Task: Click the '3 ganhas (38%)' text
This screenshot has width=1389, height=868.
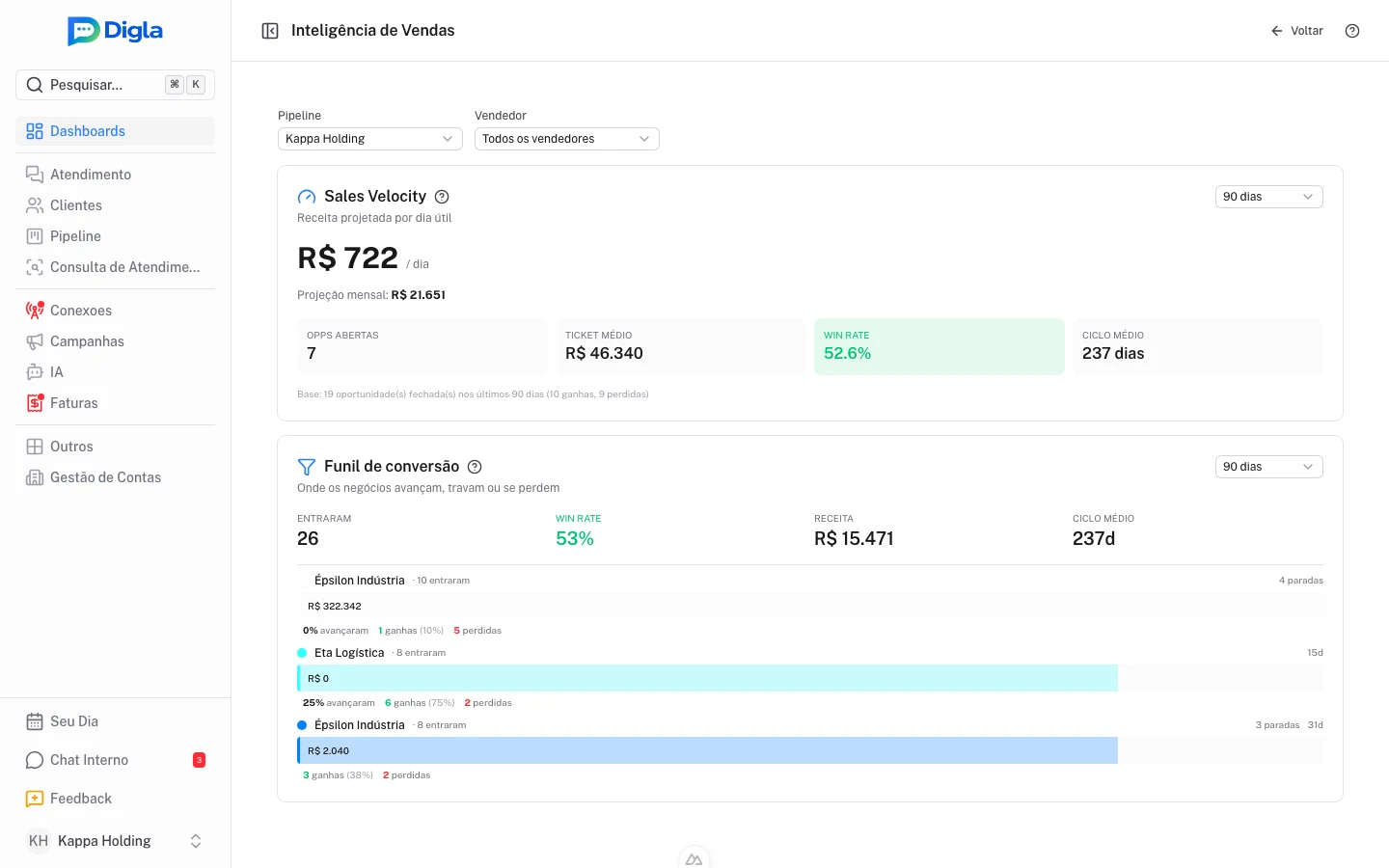Action: pyautogui.click(x=338, y=775)
